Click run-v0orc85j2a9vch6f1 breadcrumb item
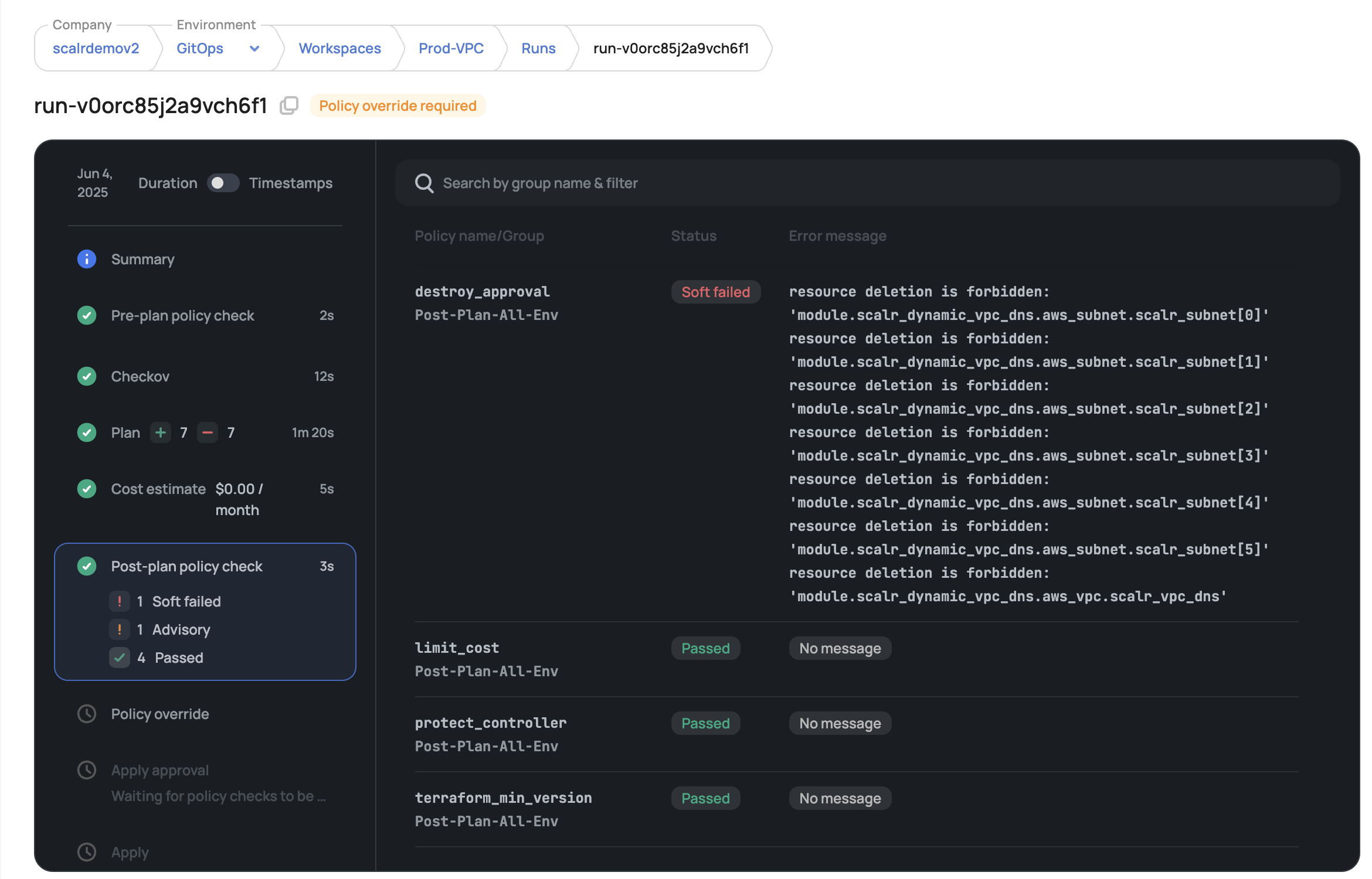This screenshot has height=879, width=1372. (x=671, y=48)
